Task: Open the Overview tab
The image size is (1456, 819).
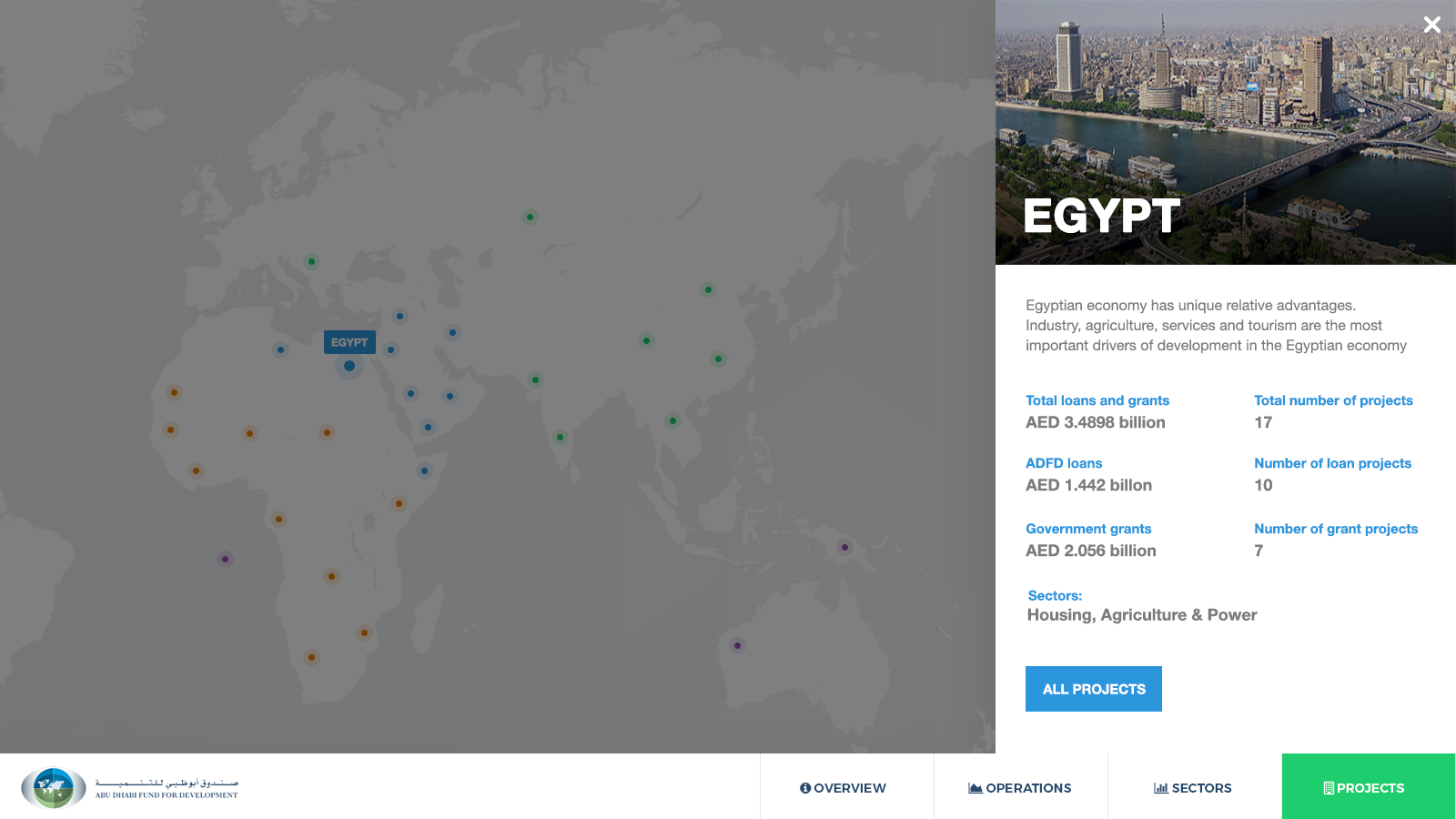Action: tap(844, 788)
